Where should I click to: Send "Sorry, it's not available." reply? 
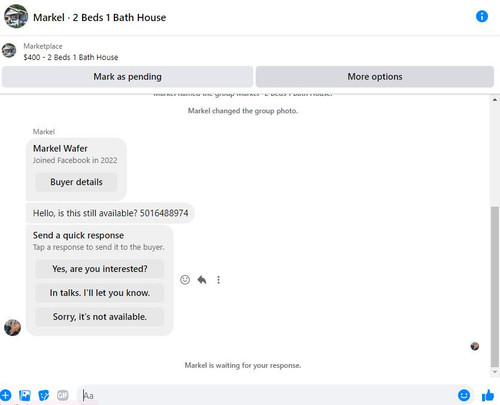click(100, 317)
